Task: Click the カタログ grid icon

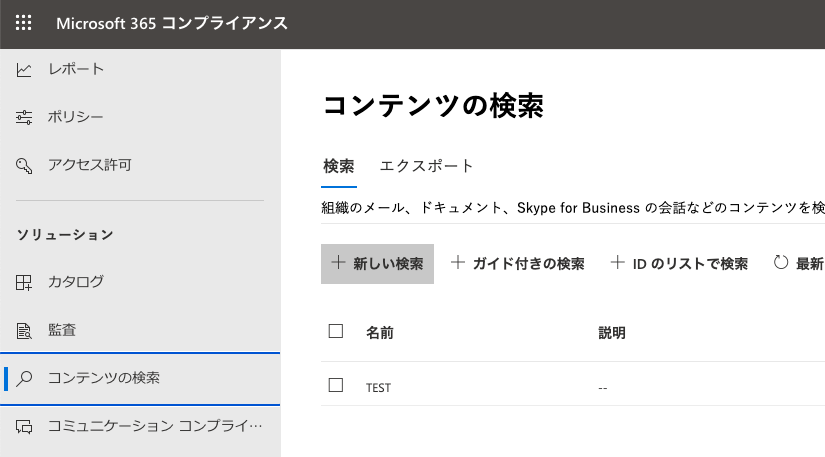Action: 24,282
